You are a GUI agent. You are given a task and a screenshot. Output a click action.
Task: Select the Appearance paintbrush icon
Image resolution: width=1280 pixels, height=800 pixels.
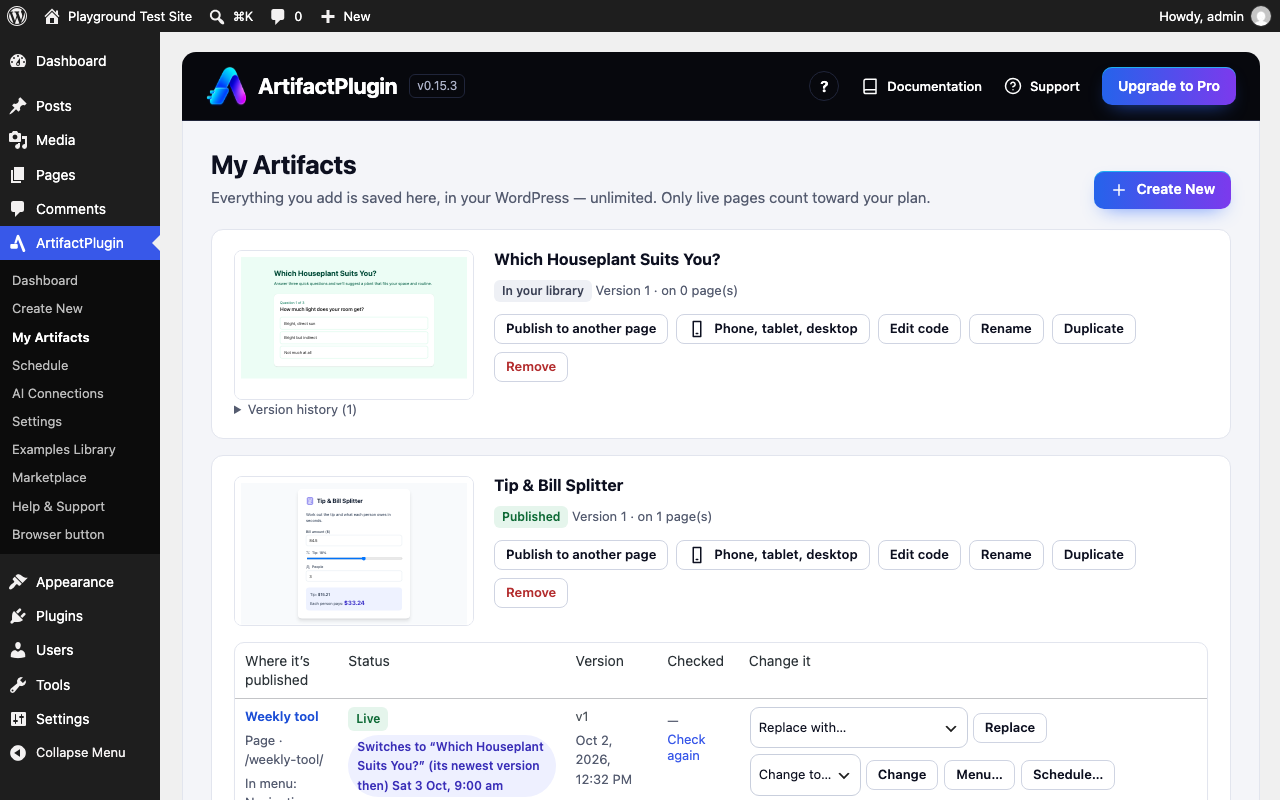coord(18,582)
